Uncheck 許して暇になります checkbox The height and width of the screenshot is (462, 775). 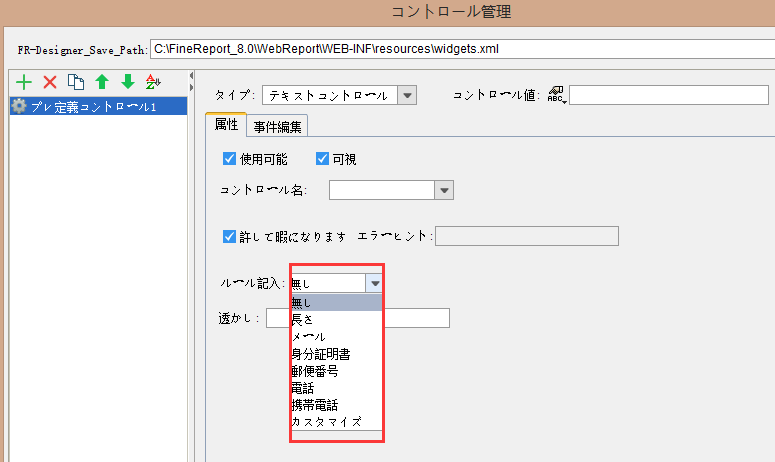tap(229, 236)
